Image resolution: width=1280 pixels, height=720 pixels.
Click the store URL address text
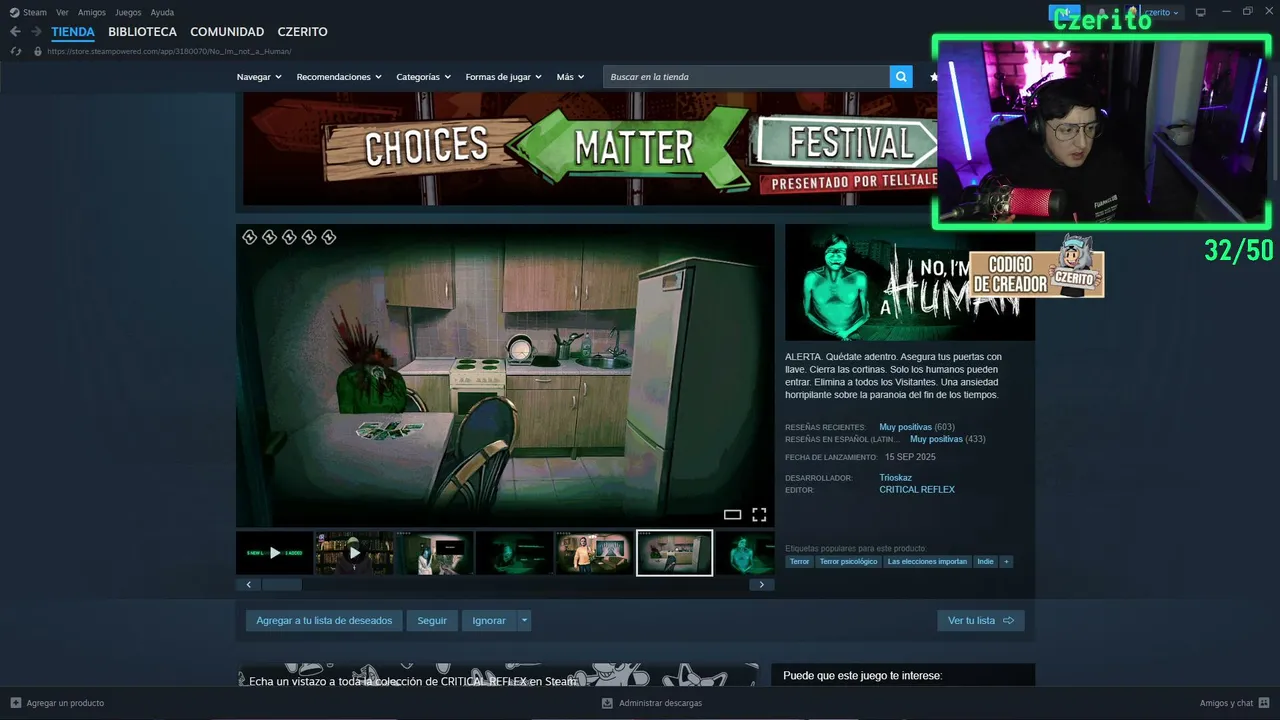point(169,51)
